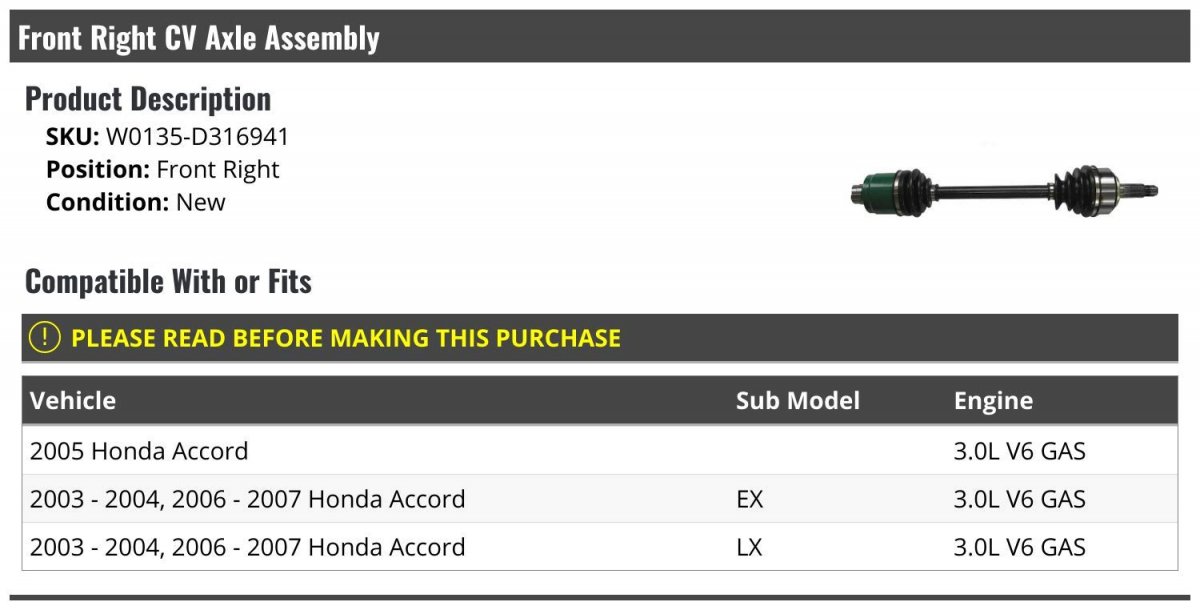Click the Compatible With or Fits heading
Image resolution: width=1200 pixels, height=610 pixels.
coord(168,282)
